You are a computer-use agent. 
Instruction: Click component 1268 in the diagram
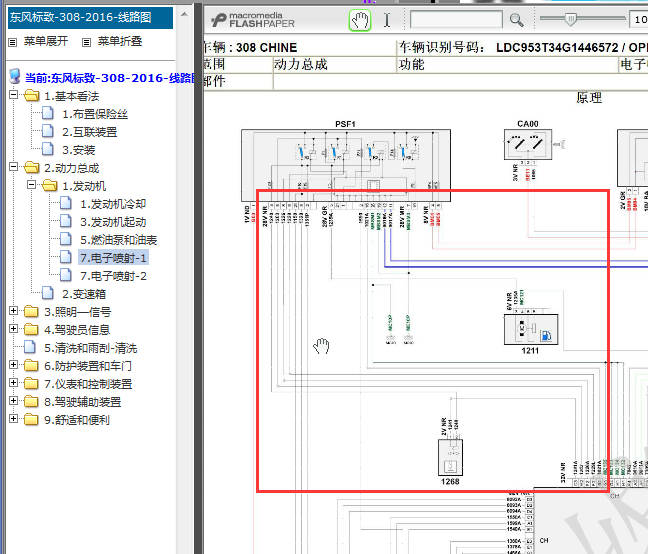point(450,458)
